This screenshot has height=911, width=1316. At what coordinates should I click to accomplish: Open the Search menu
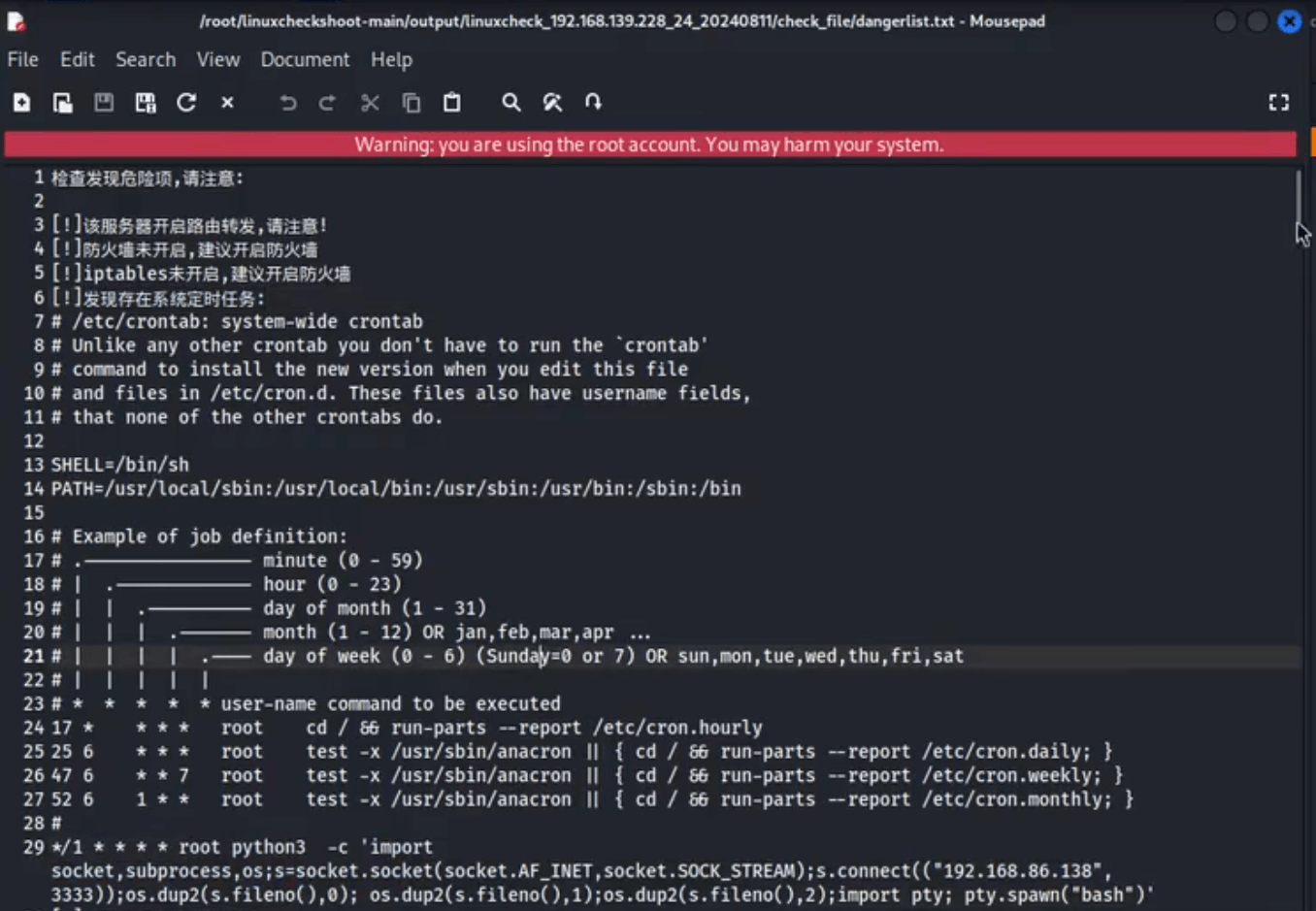pyautogui.click(x=146, y=59)
